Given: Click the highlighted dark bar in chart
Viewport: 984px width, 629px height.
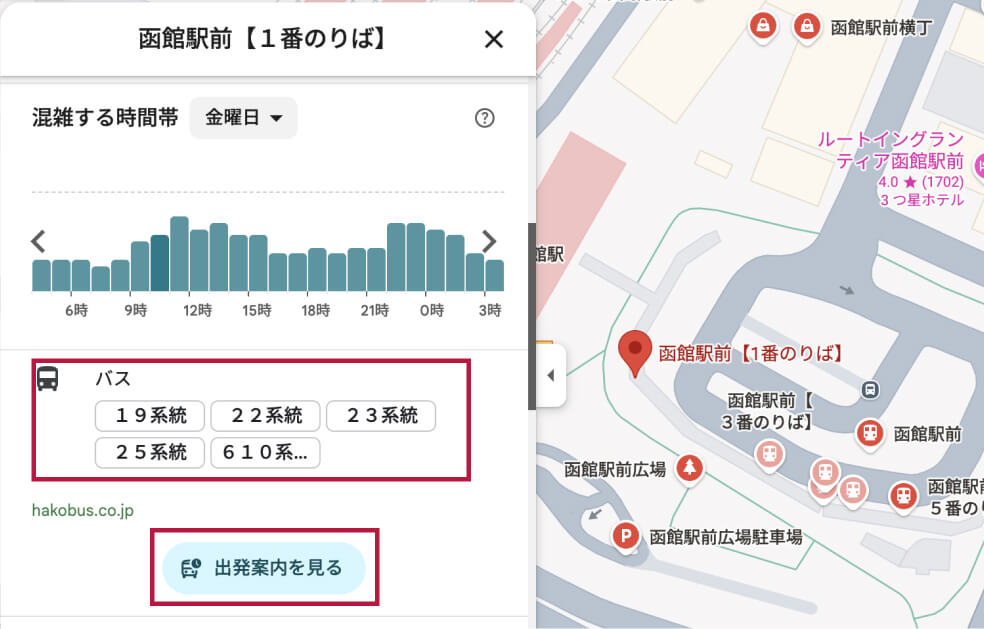Looking at the screenshot, I should tap(160, 262).
